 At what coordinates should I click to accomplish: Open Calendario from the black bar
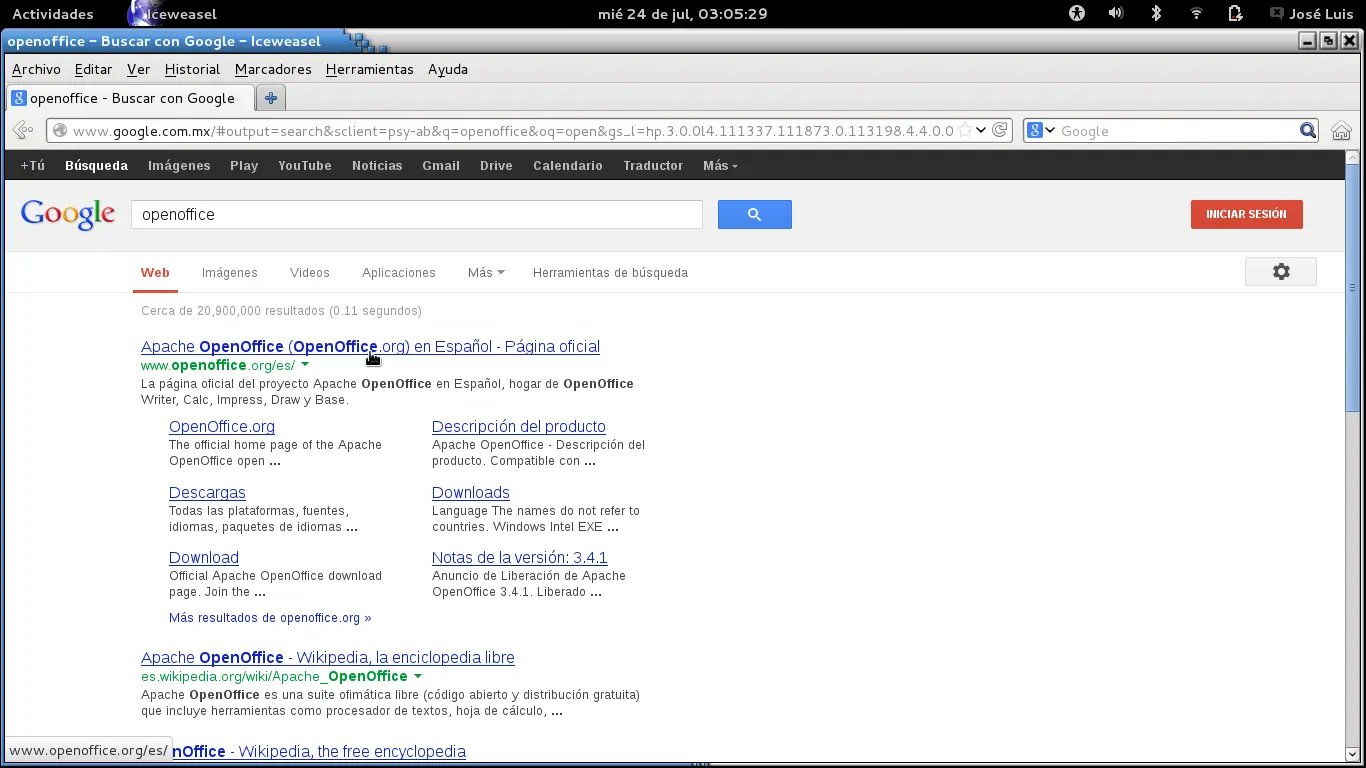click(567, 166)
